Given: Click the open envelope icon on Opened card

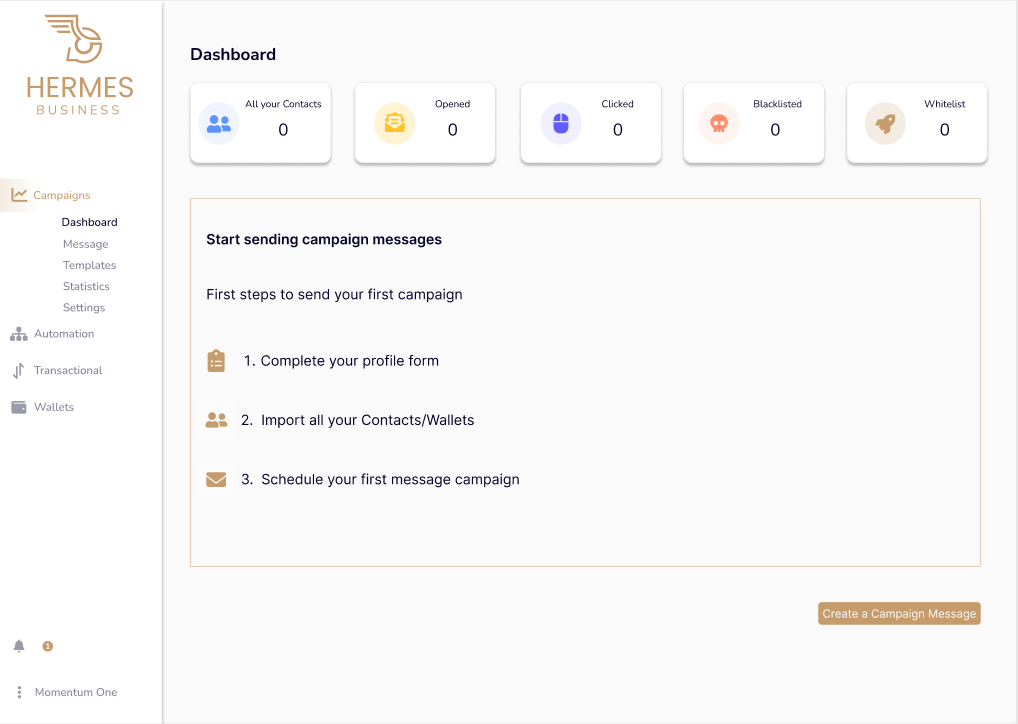Looking at the screenshot, I should click(x=393, y=122).
